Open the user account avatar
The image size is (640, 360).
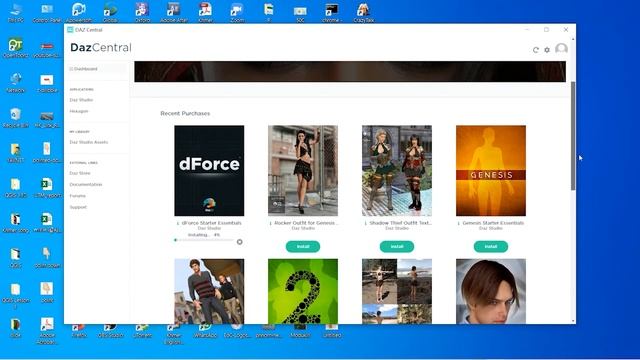click(561, 49)
